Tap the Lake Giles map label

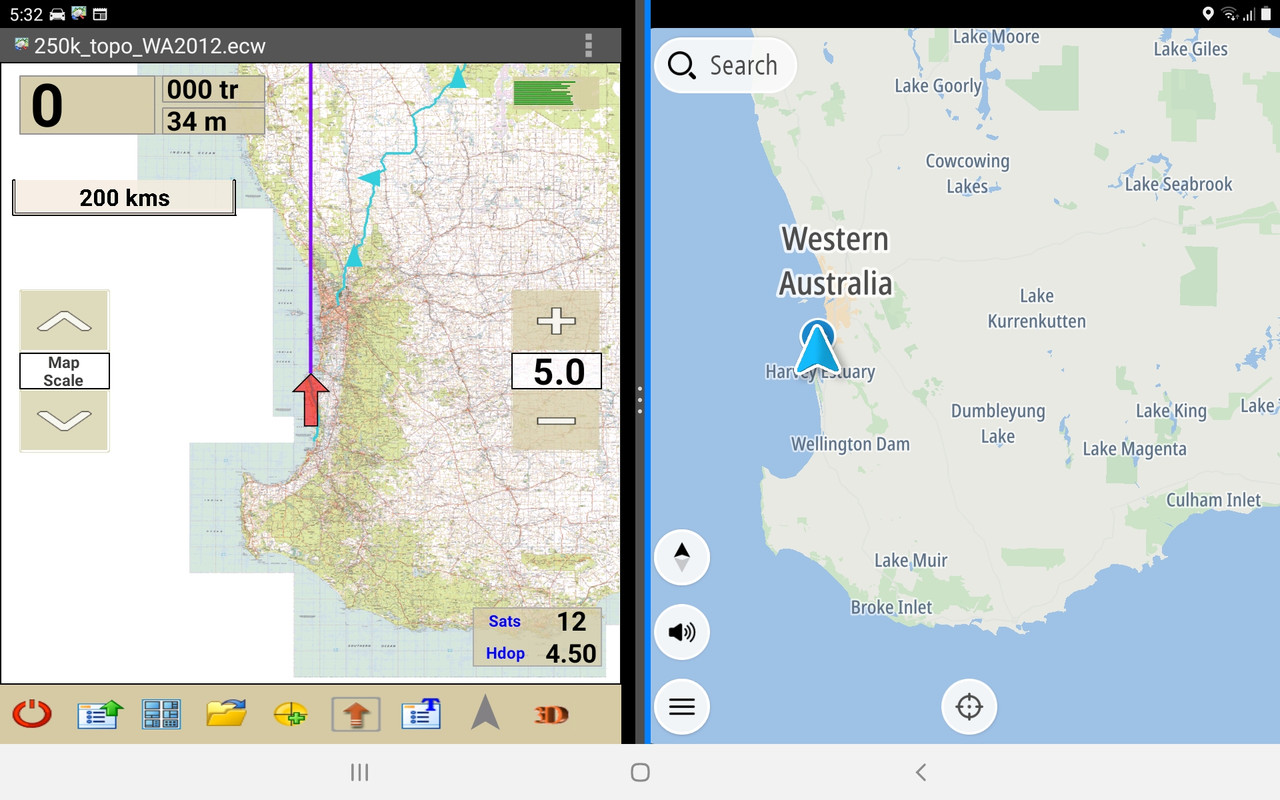[x=1190, y=48]
